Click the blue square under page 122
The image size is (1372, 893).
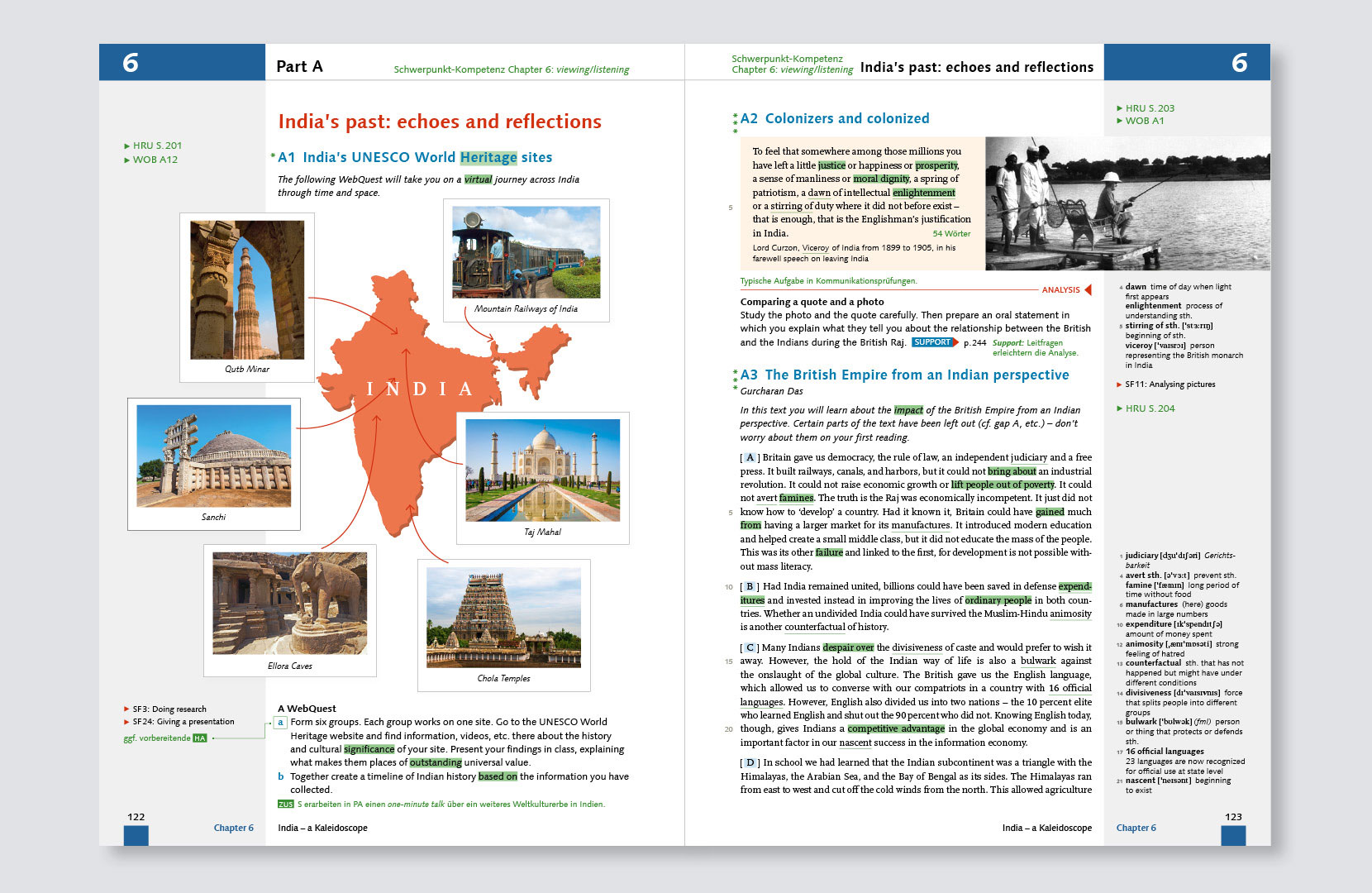click(136, 835)
